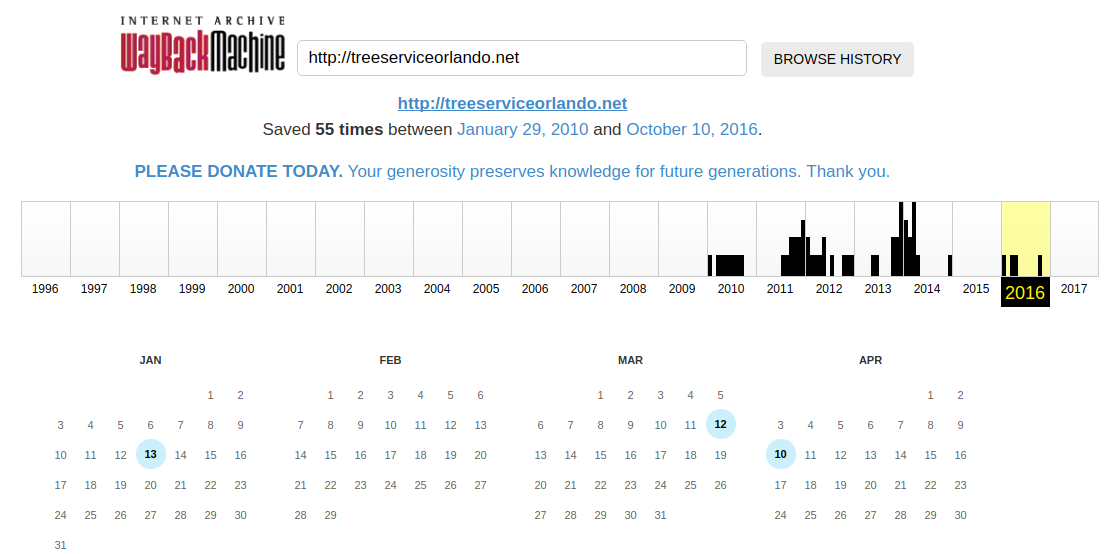Select year 2017 in the timeline

1074,288
